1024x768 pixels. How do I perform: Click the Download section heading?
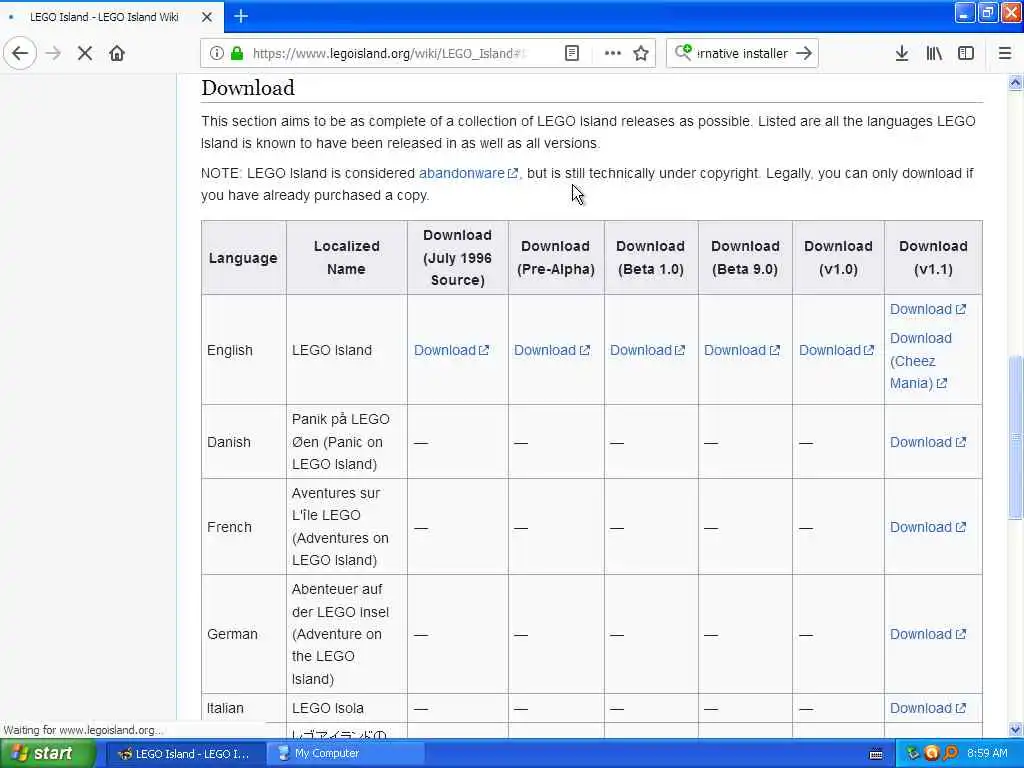point(248,88)
